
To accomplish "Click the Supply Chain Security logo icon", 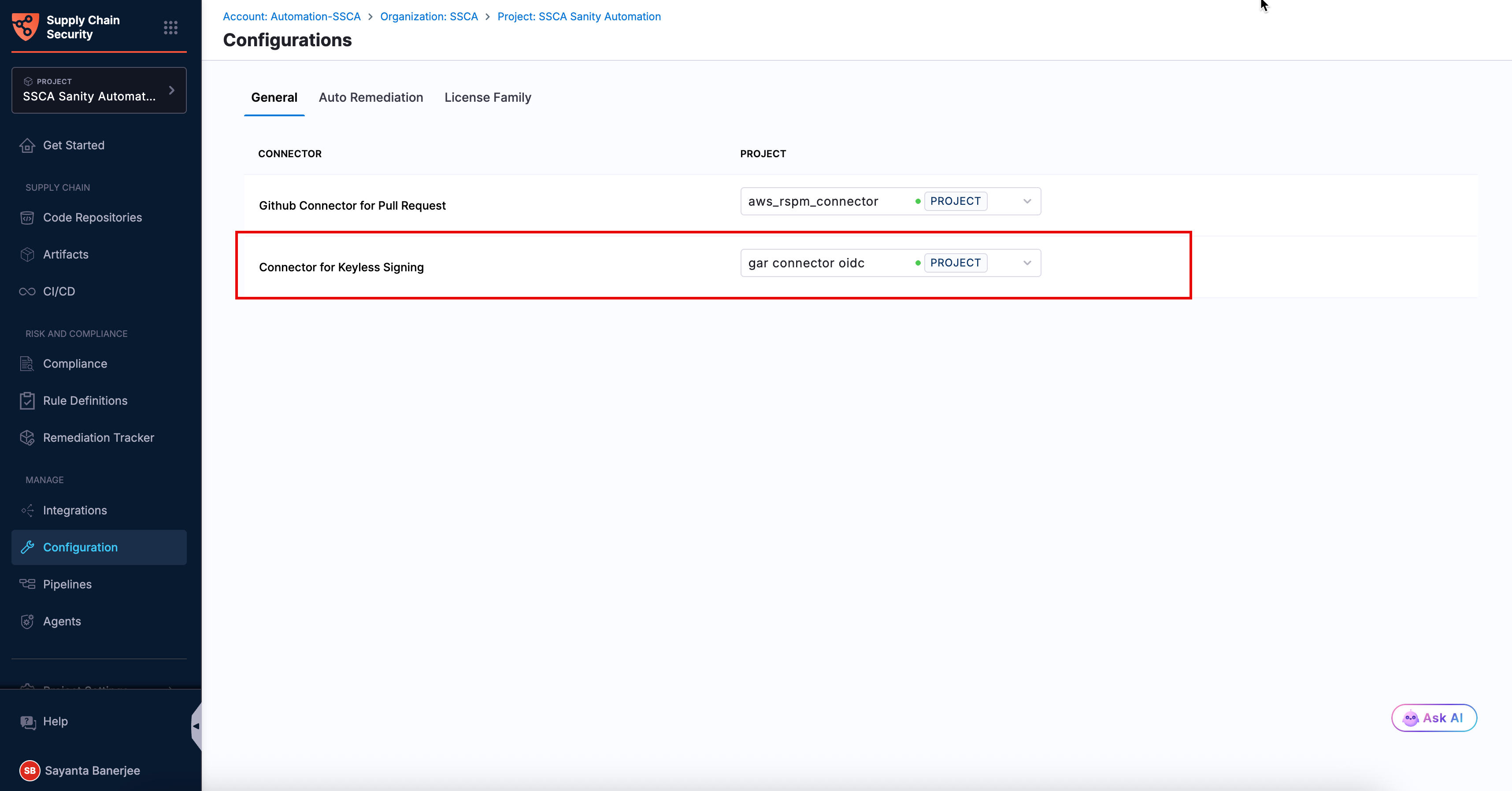I will [25, 27].
